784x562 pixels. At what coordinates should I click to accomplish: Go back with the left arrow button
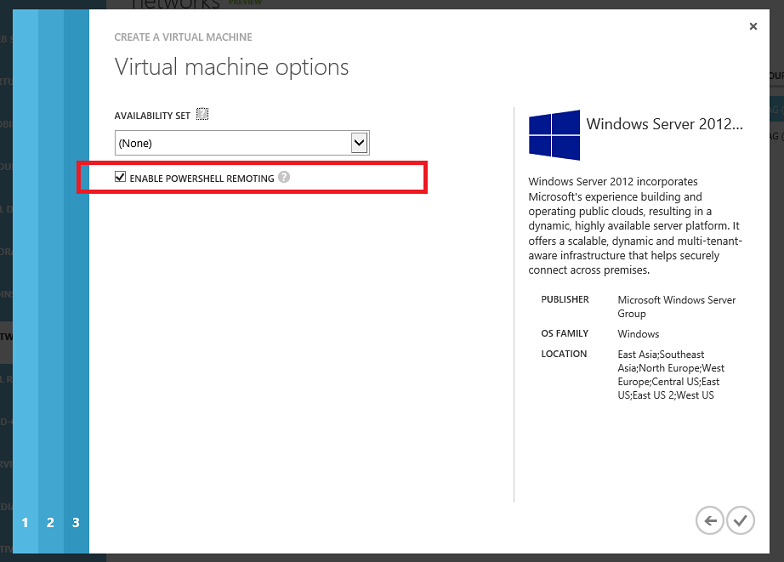[x=710, y=520]
